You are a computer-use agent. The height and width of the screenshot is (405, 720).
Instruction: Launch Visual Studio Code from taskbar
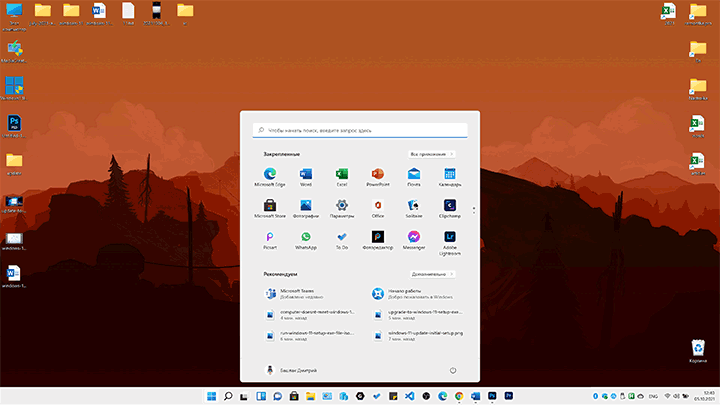click(x=410, y=396)
